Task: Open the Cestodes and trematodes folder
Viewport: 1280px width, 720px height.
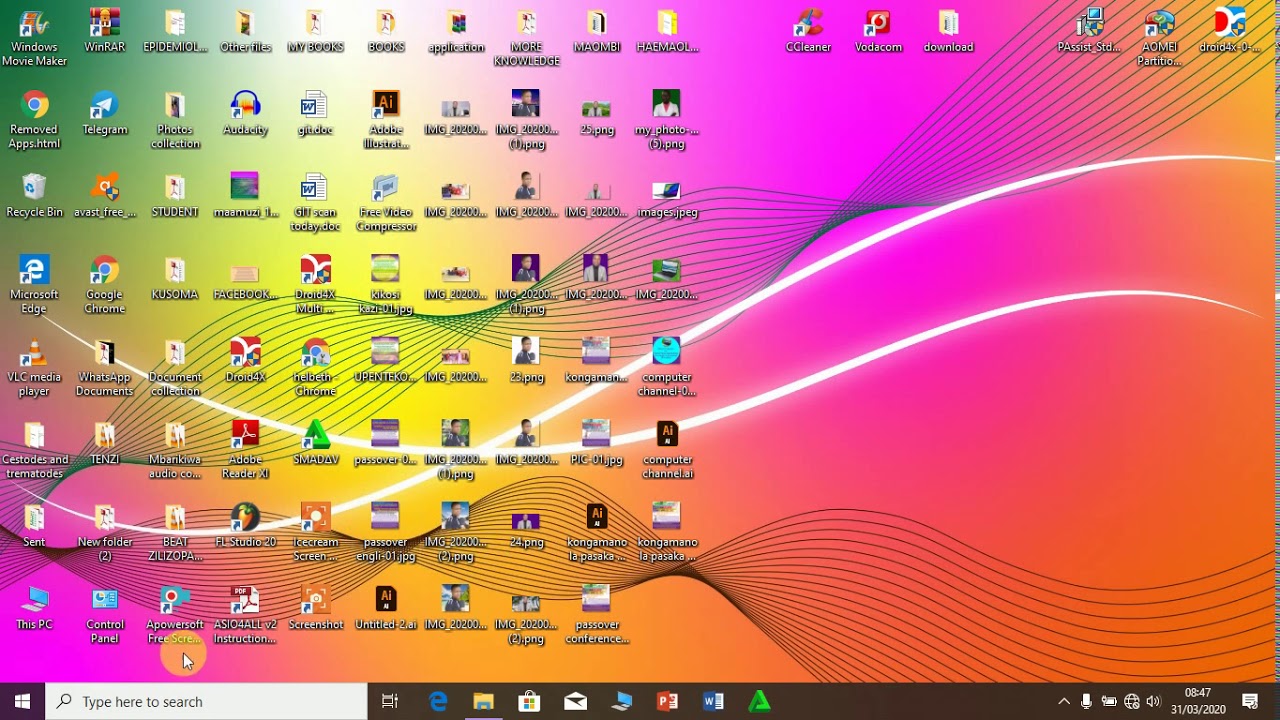Action: pos(34,450)
